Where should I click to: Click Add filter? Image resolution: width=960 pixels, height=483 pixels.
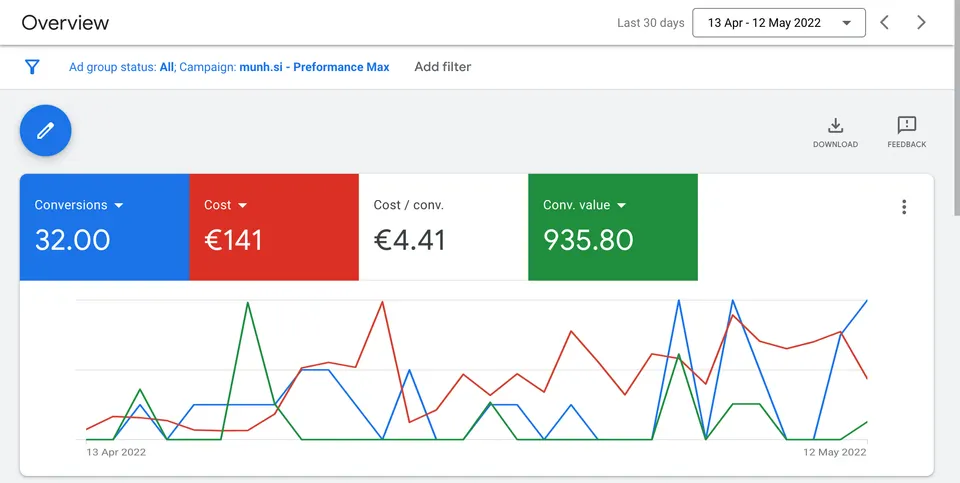pos(443,67)
